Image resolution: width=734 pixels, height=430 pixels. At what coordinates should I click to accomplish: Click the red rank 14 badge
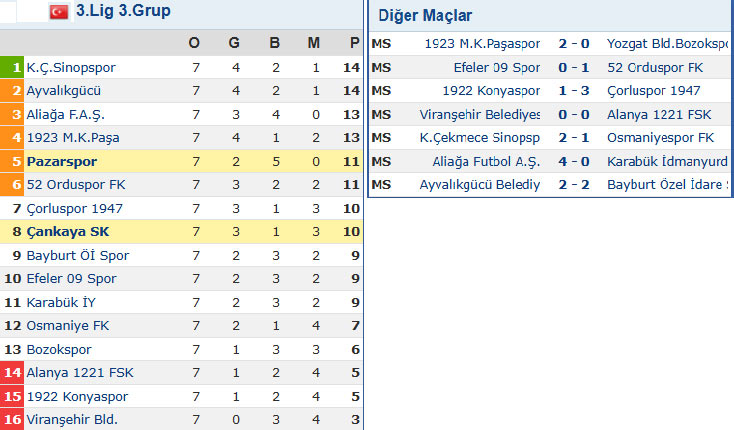12,373
